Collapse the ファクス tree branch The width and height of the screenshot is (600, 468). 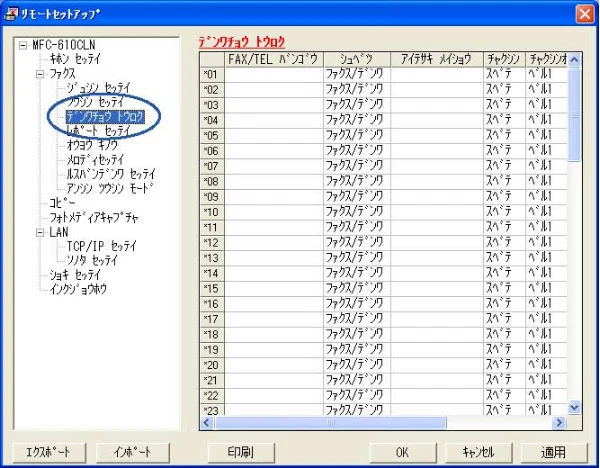(x=40, y=74)
